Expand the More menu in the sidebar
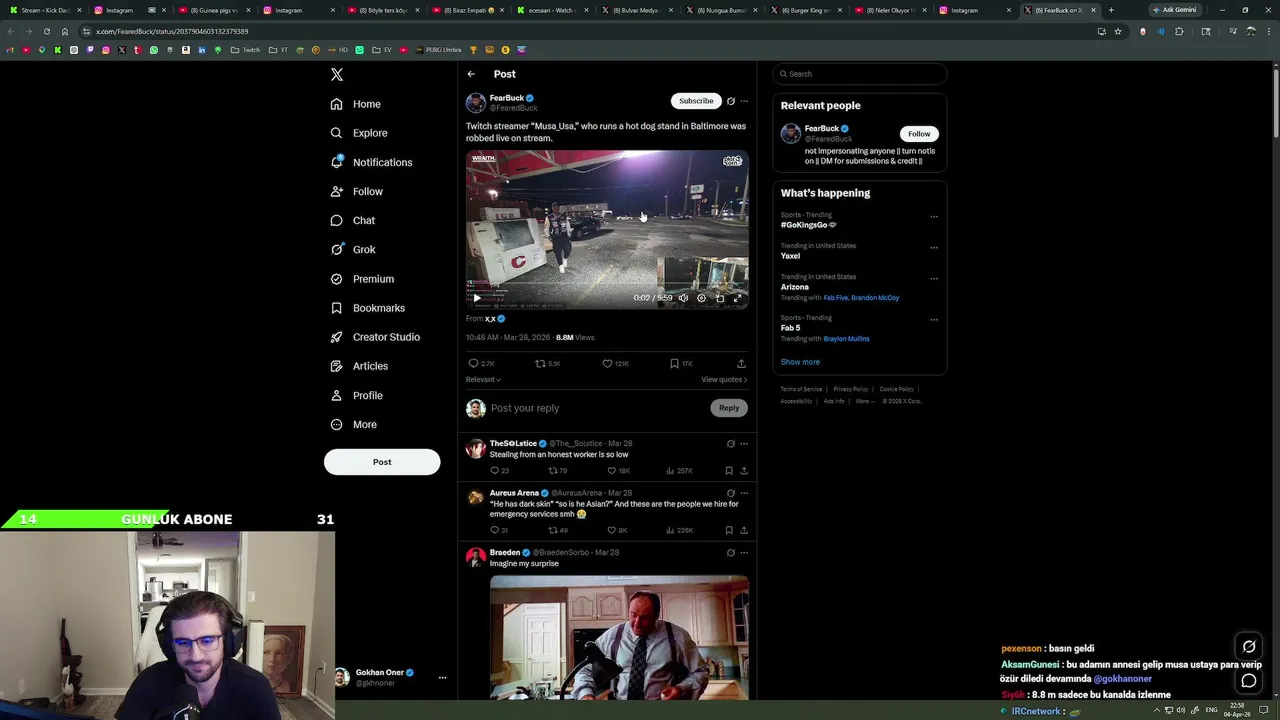Screen dimensions: 1280x720 click(x=353, y=424)
